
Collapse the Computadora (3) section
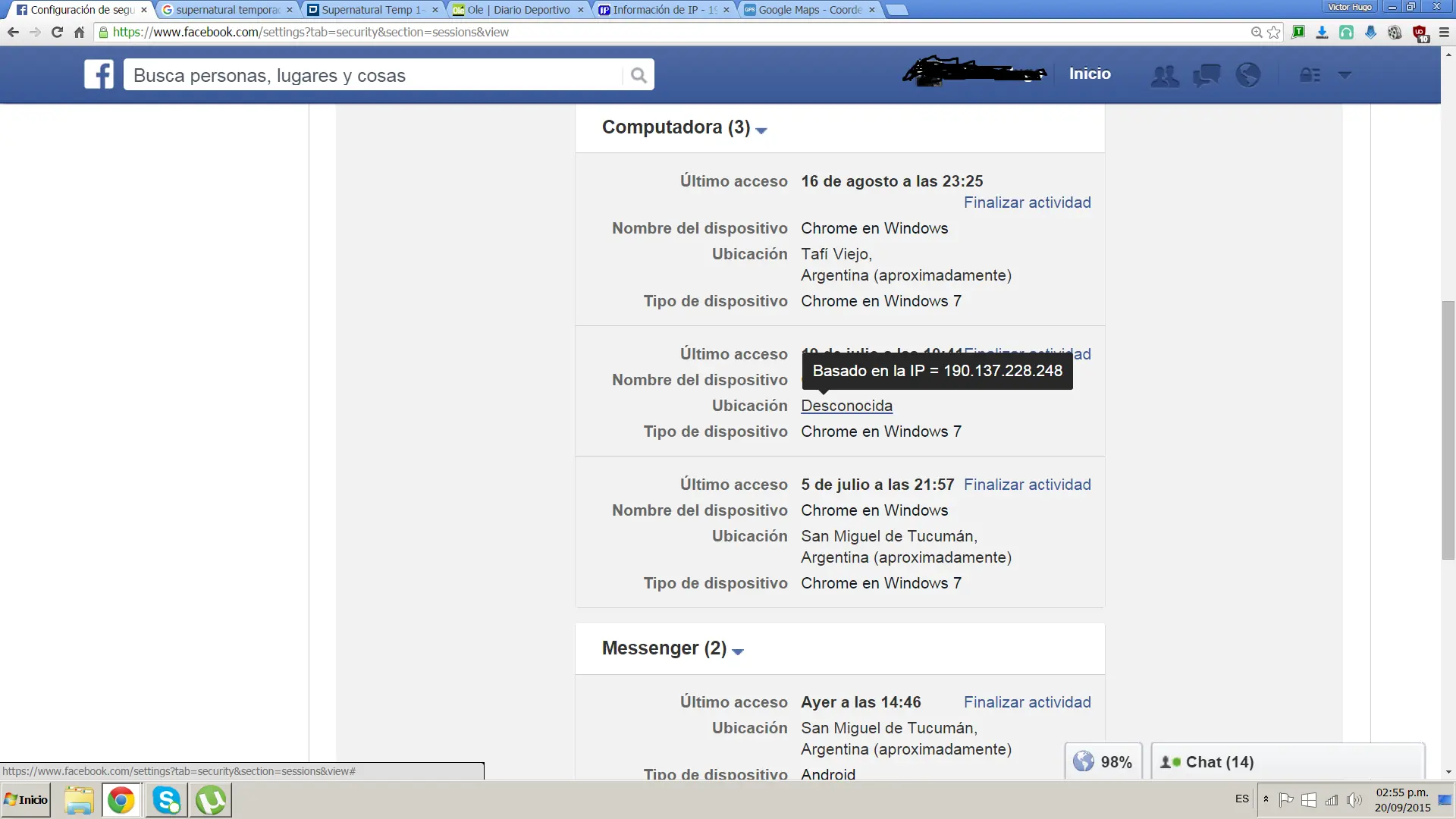[761, 130]
